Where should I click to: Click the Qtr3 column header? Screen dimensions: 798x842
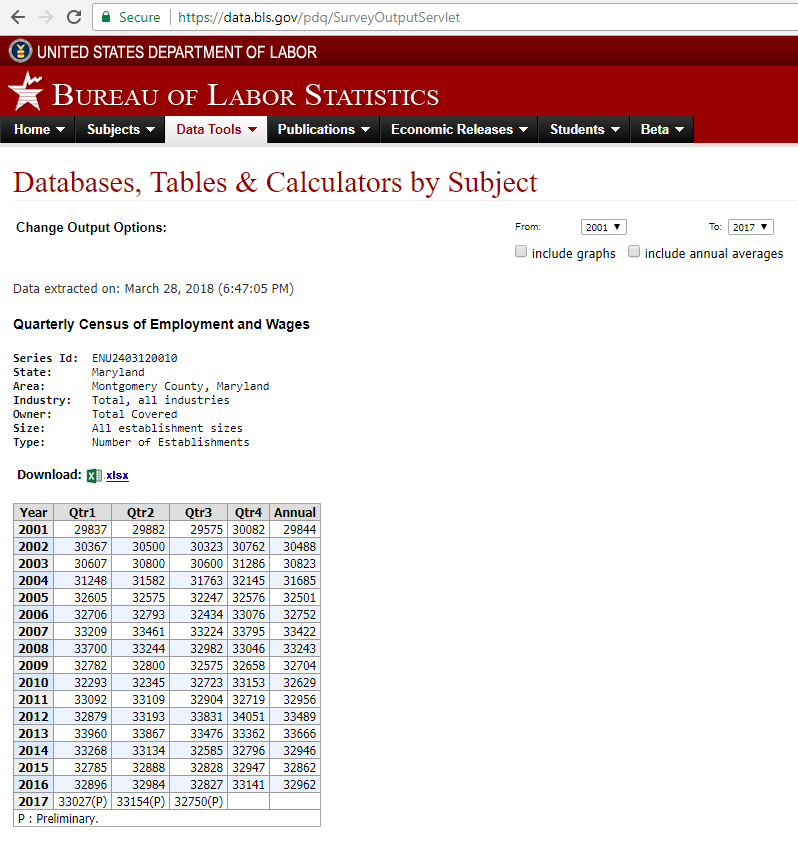point(198,512)
